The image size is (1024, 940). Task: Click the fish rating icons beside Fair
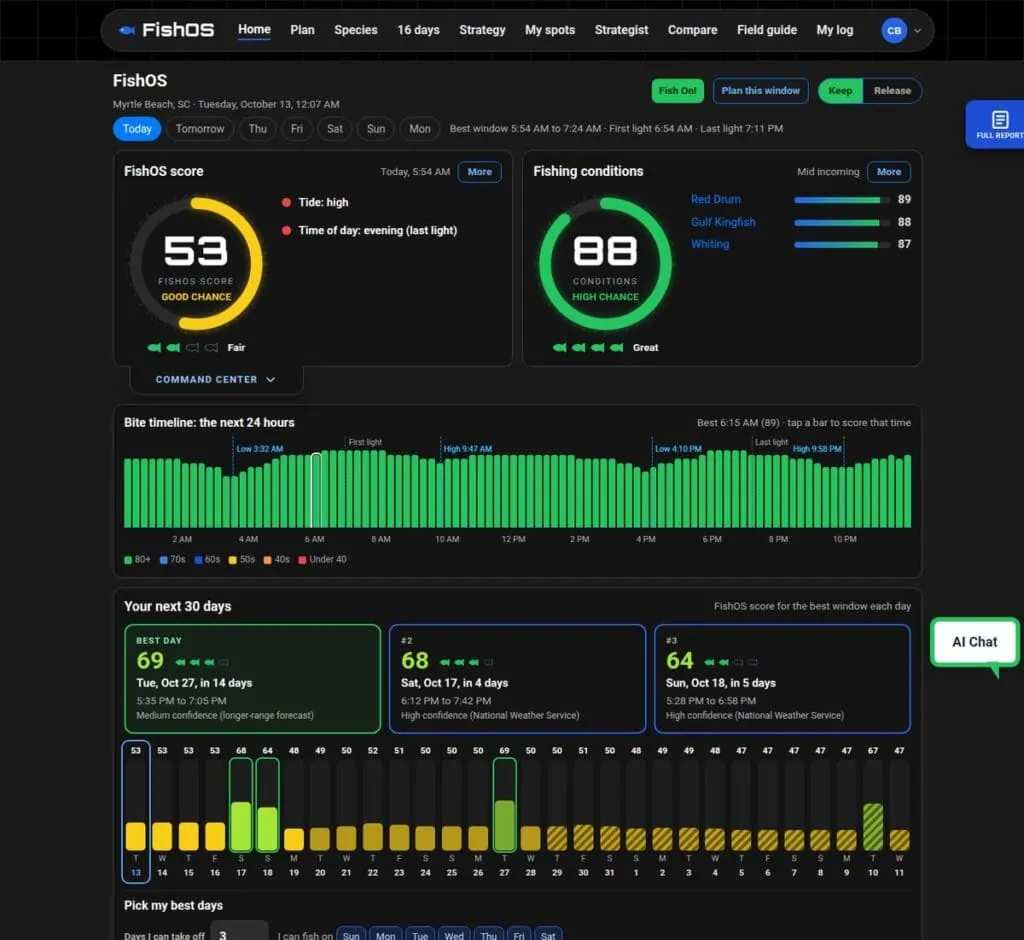click(x=183, y=348)
